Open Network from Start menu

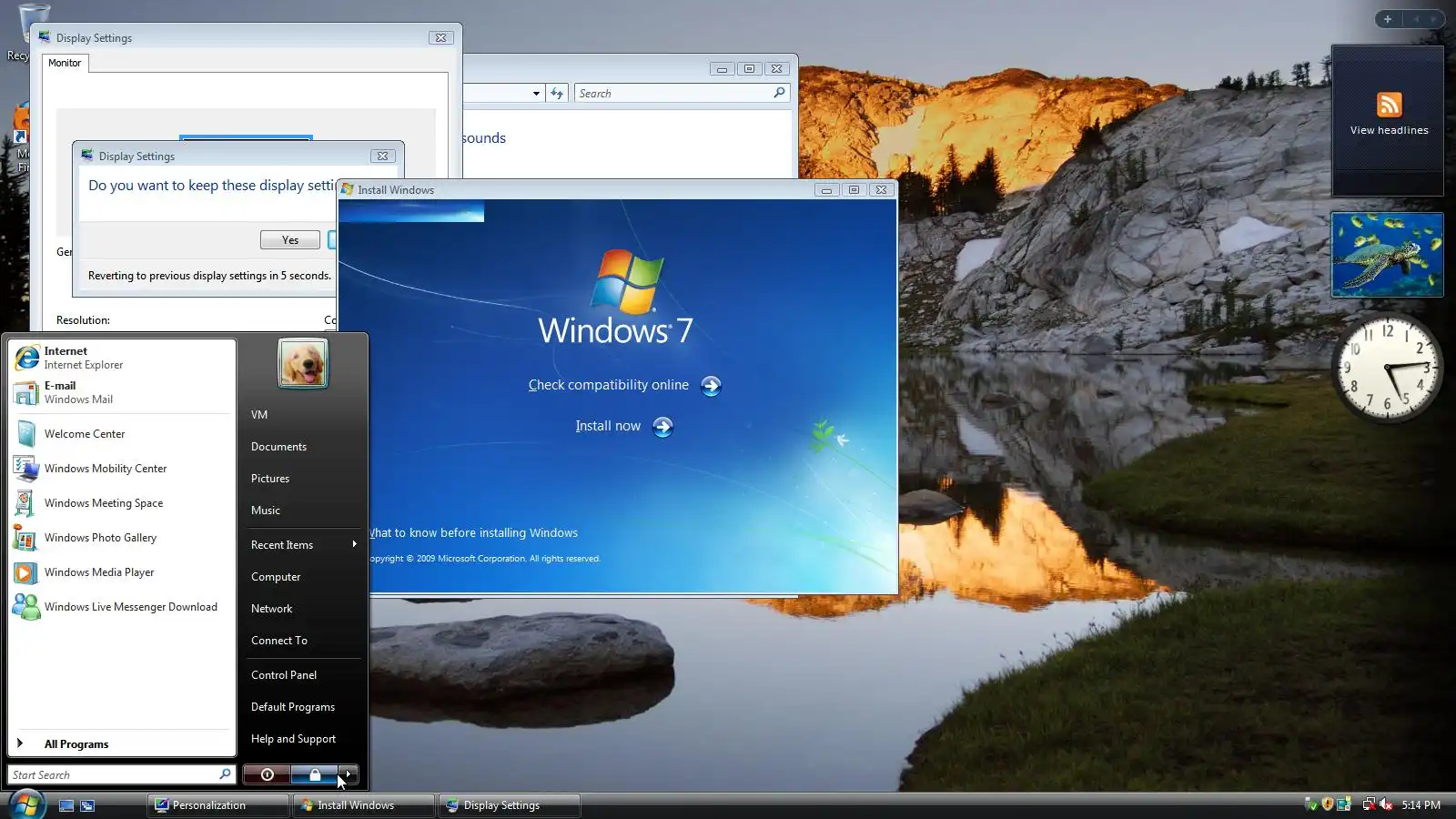(x=271, y=609)
